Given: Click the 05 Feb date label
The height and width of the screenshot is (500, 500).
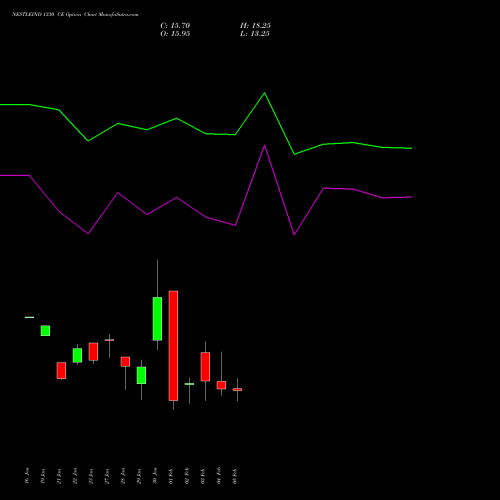Looking at the screenshot, I should pyautogui.click(x=235, y=476).
